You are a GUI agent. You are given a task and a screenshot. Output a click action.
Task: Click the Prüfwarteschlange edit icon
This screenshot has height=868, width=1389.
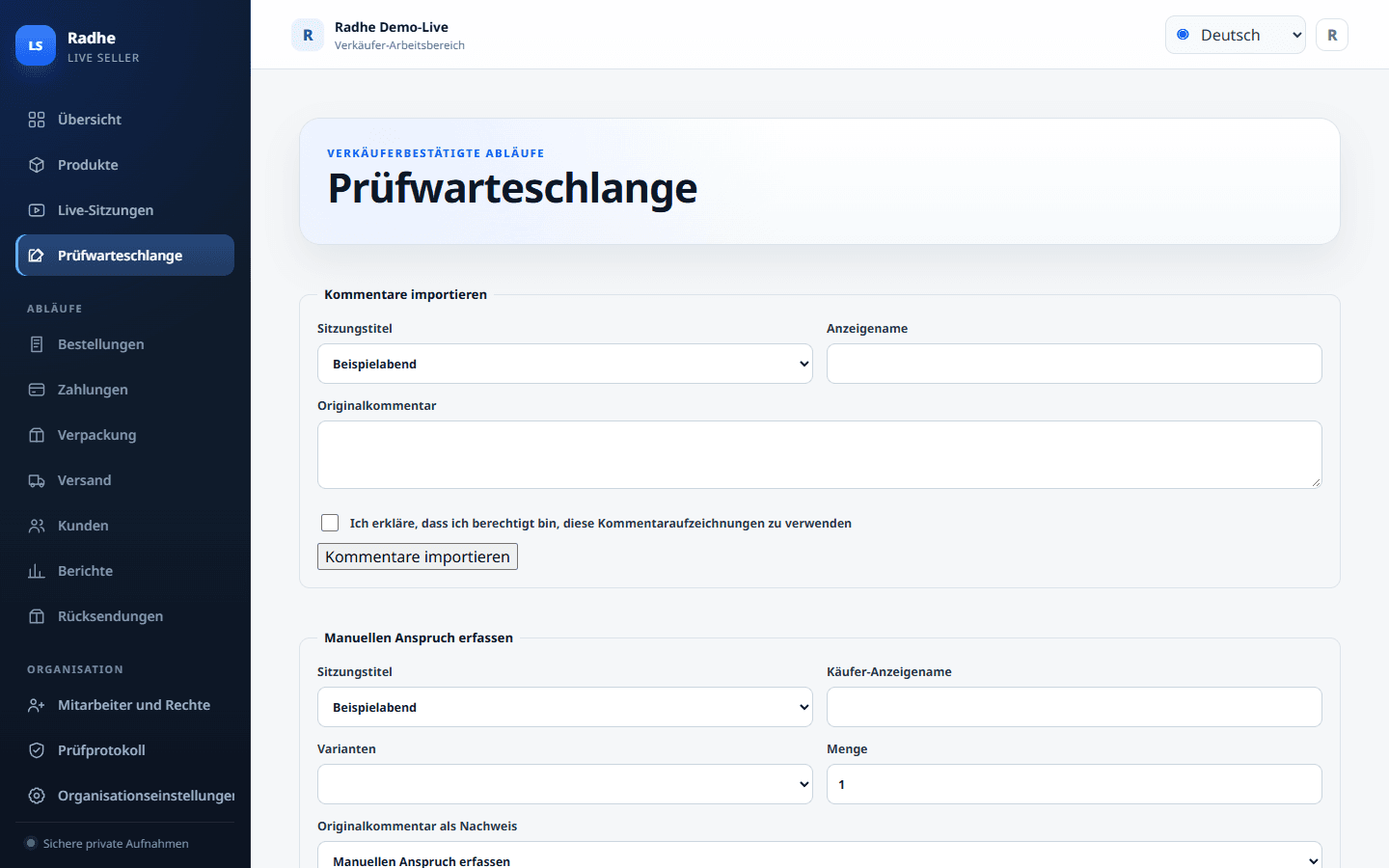pyautogui.click(x=37, y=256)
